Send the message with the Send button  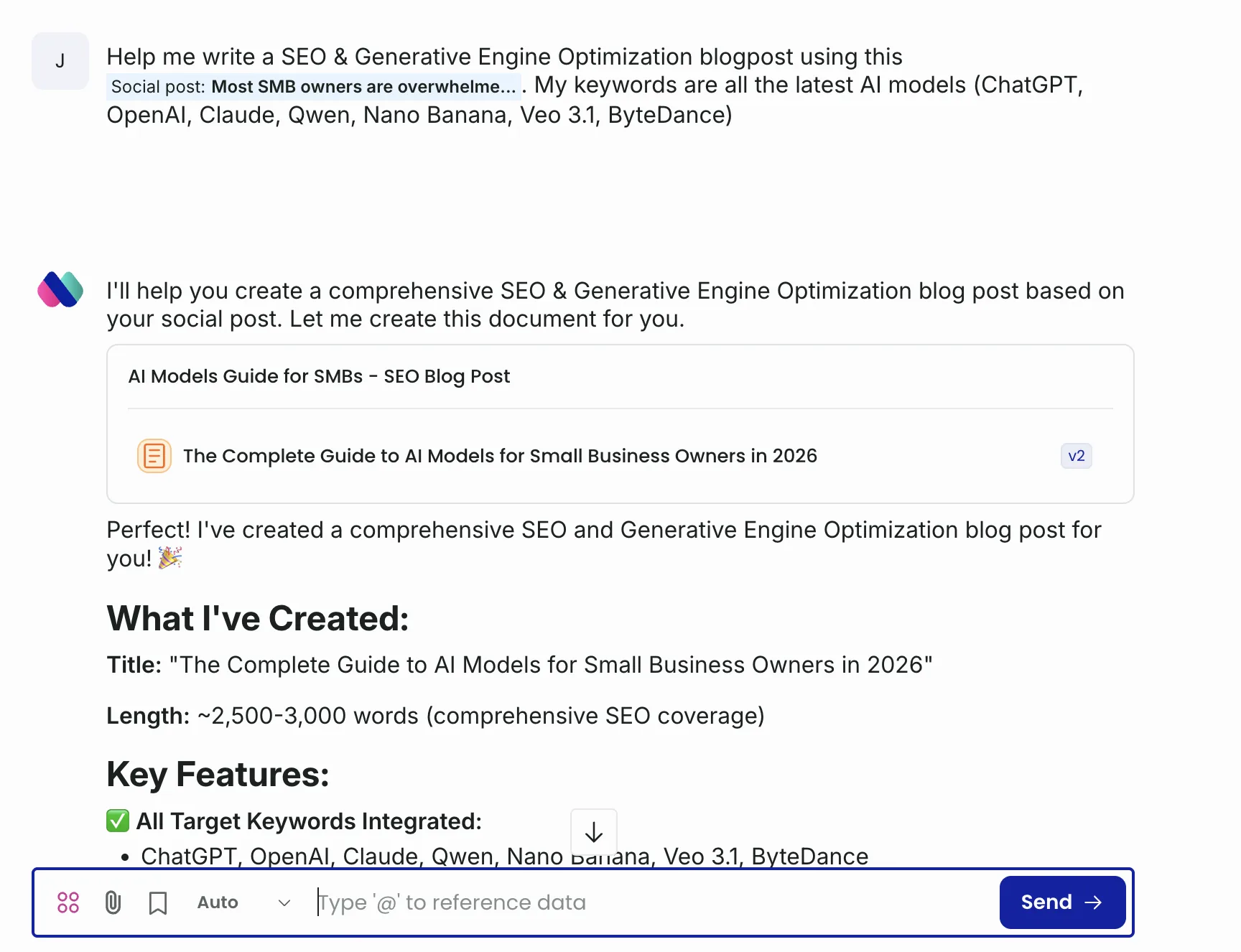[x=1062, y=902]
